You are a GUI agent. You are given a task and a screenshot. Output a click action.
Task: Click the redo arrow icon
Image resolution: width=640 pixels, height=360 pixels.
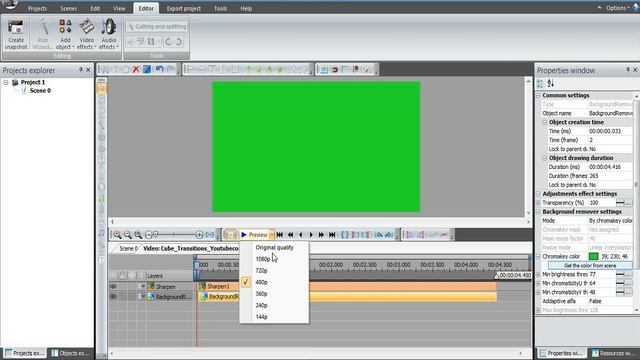coord(171,69)
